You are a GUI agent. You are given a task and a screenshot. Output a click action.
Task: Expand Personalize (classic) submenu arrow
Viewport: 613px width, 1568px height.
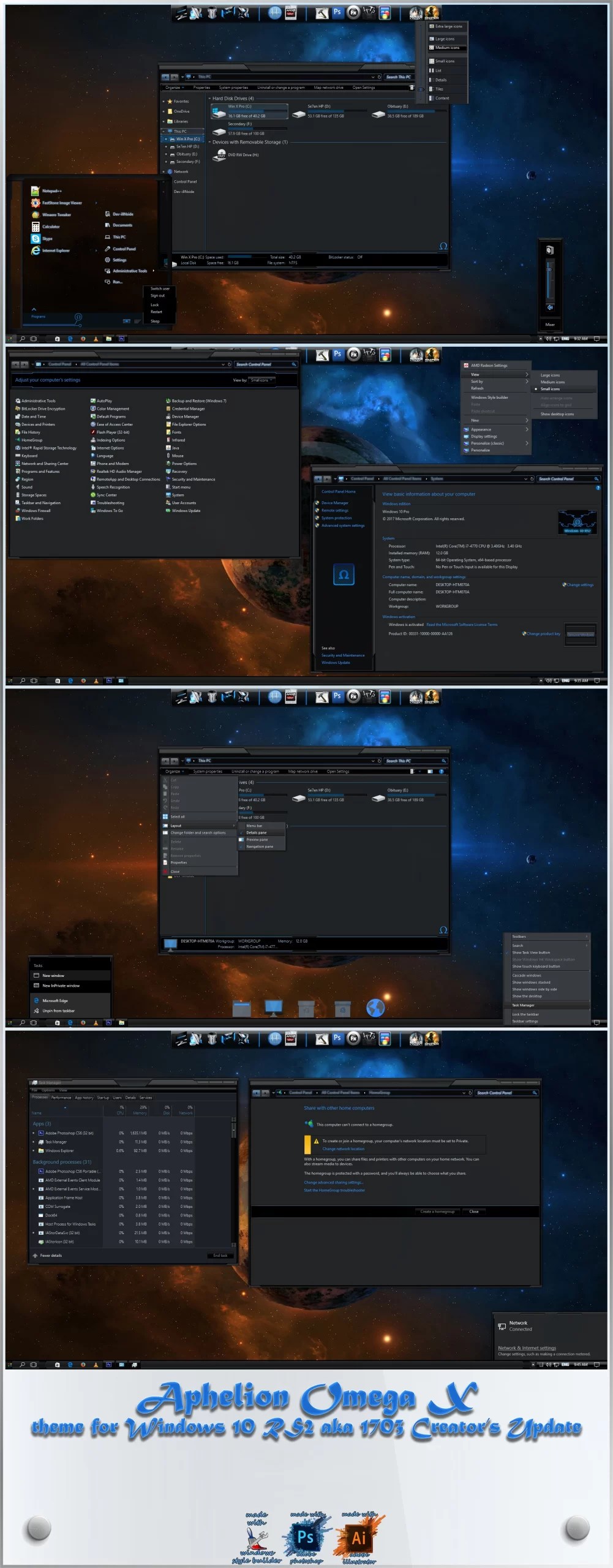click(527, 443)
